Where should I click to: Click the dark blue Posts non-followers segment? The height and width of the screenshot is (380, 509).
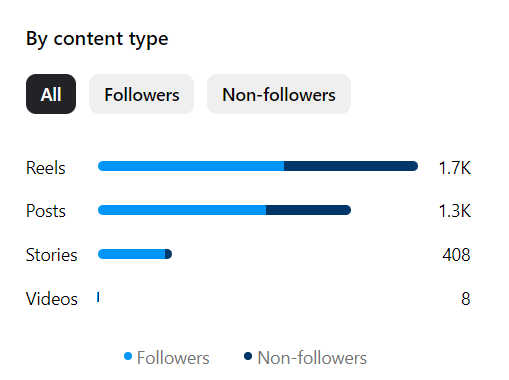click(x=308, y=210)
